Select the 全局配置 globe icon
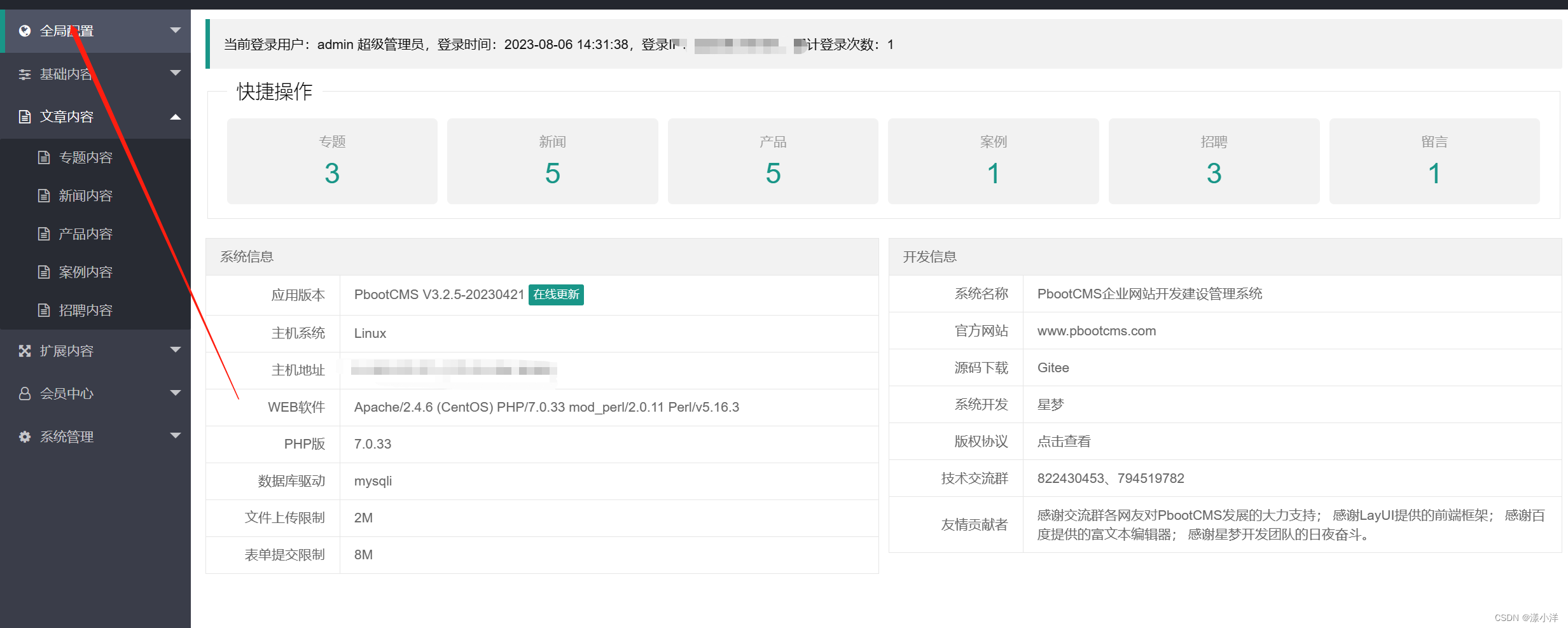Image resolution: width=1568 pixels, height=628 pixels. (24, 30)
